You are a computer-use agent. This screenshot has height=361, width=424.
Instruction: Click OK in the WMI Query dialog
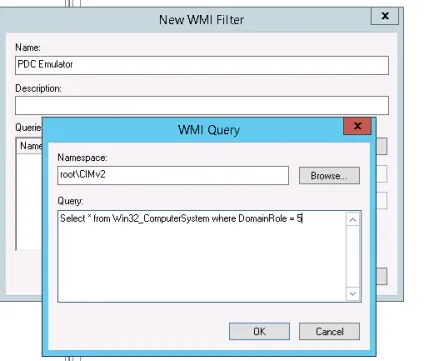(259, 331)
